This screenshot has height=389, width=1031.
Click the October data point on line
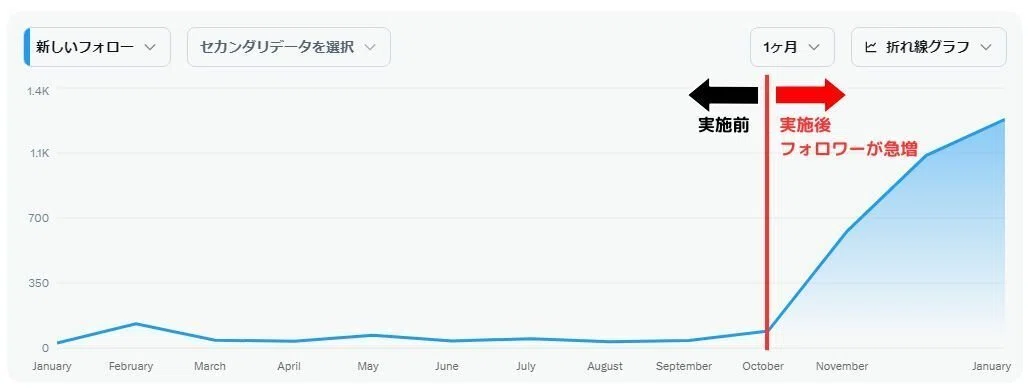[767, 331]
